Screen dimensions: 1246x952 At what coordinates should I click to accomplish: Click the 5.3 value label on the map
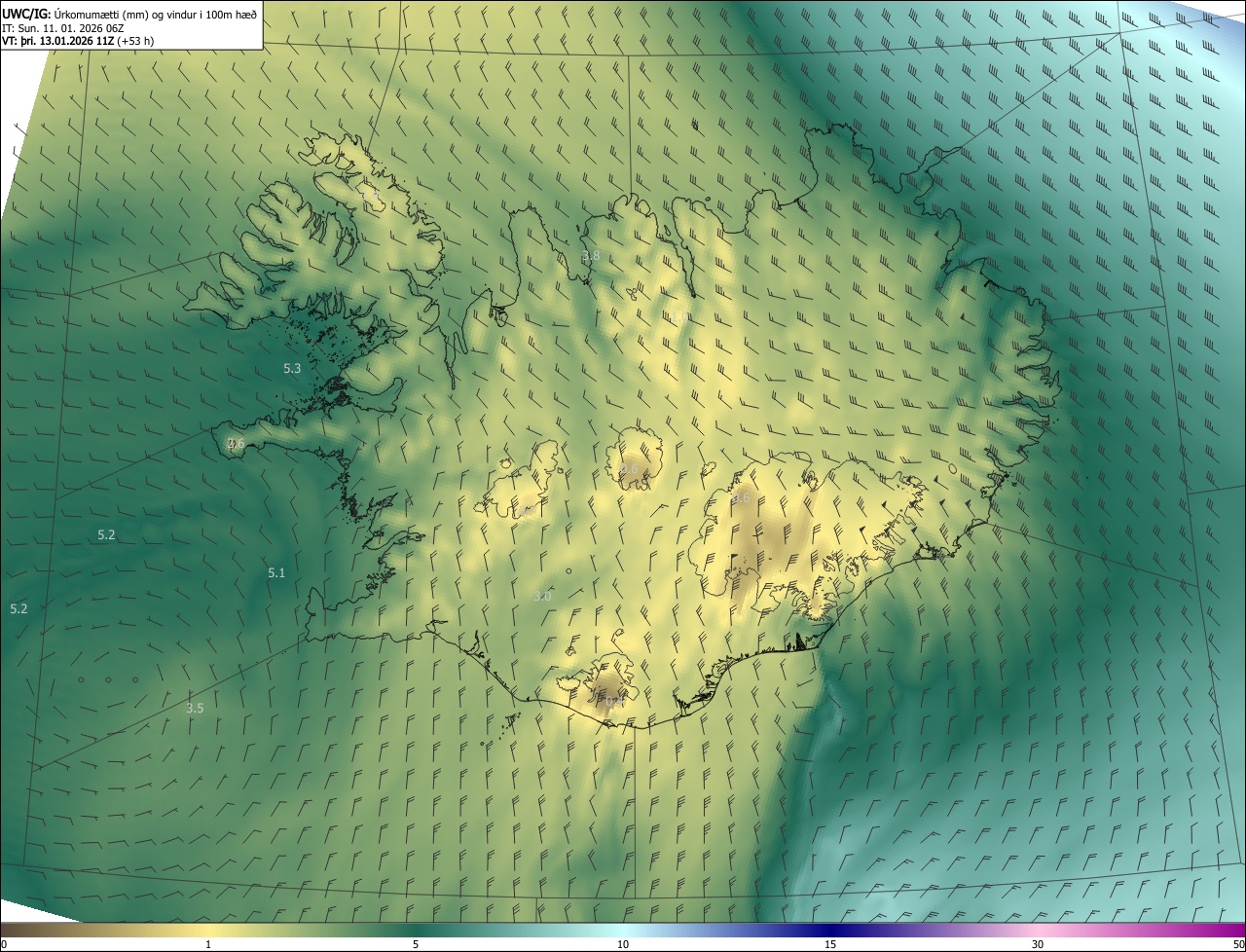tap(292, 369)
